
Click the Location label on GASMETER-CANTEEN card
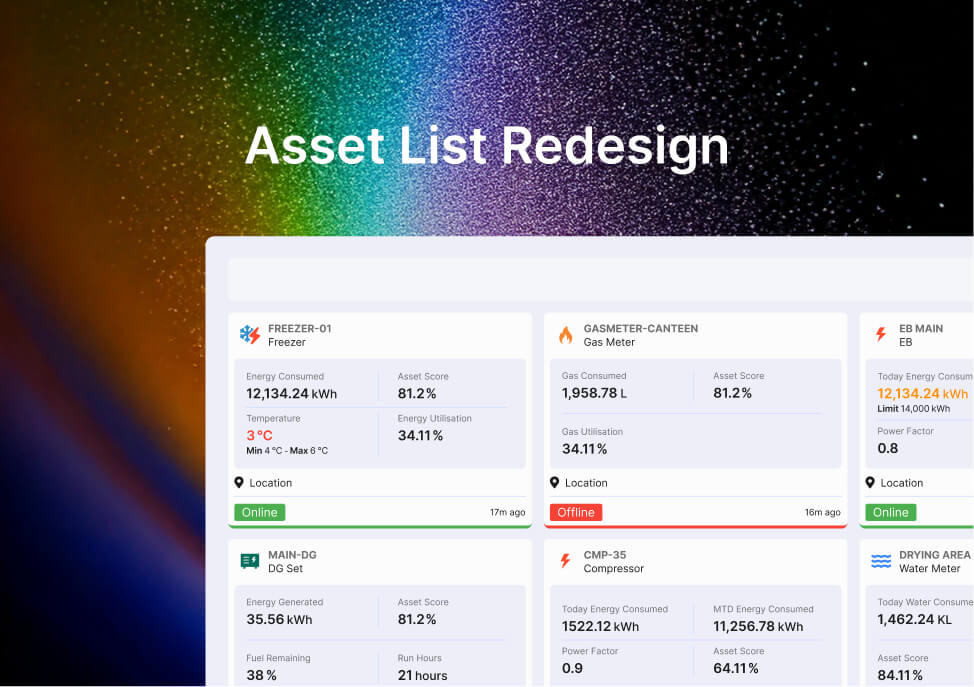586,483
